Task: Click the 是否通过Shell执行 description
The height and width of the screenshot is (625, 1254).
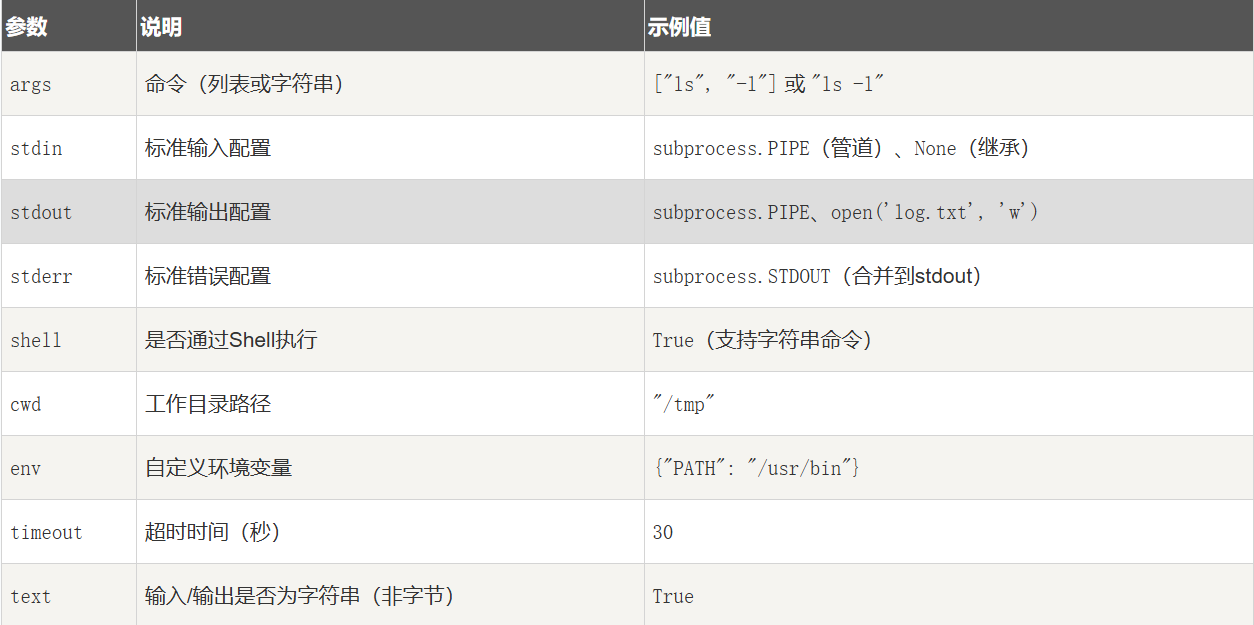Action: point(231,341)
